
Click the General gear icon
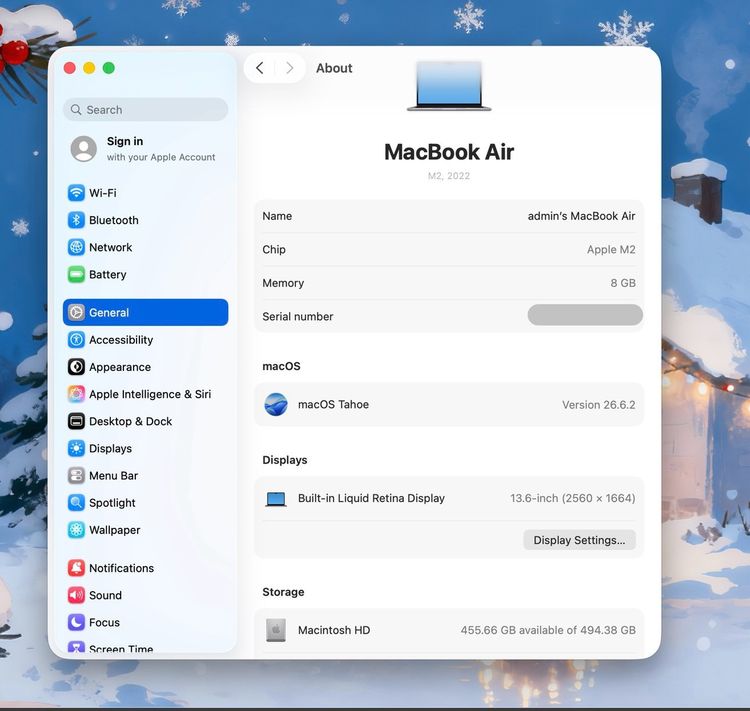point(76,312)
